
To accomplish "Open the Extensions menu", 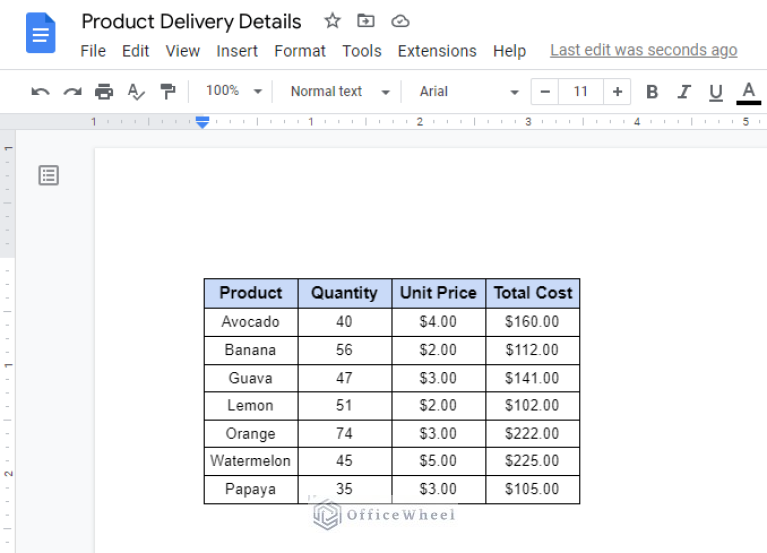I will point(437,51).
